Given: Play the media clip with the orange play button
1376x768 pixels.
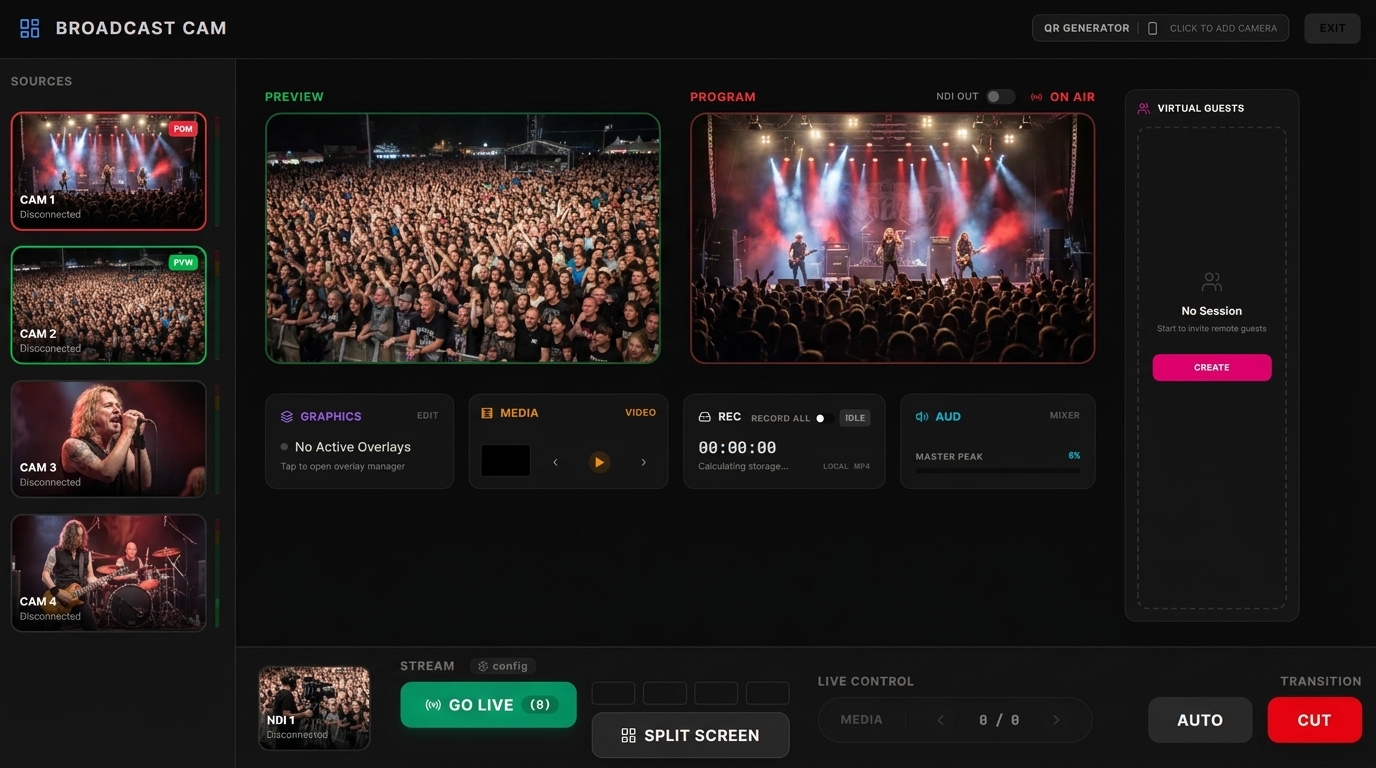Looking at the screenshot, I should tap(599, 462).
